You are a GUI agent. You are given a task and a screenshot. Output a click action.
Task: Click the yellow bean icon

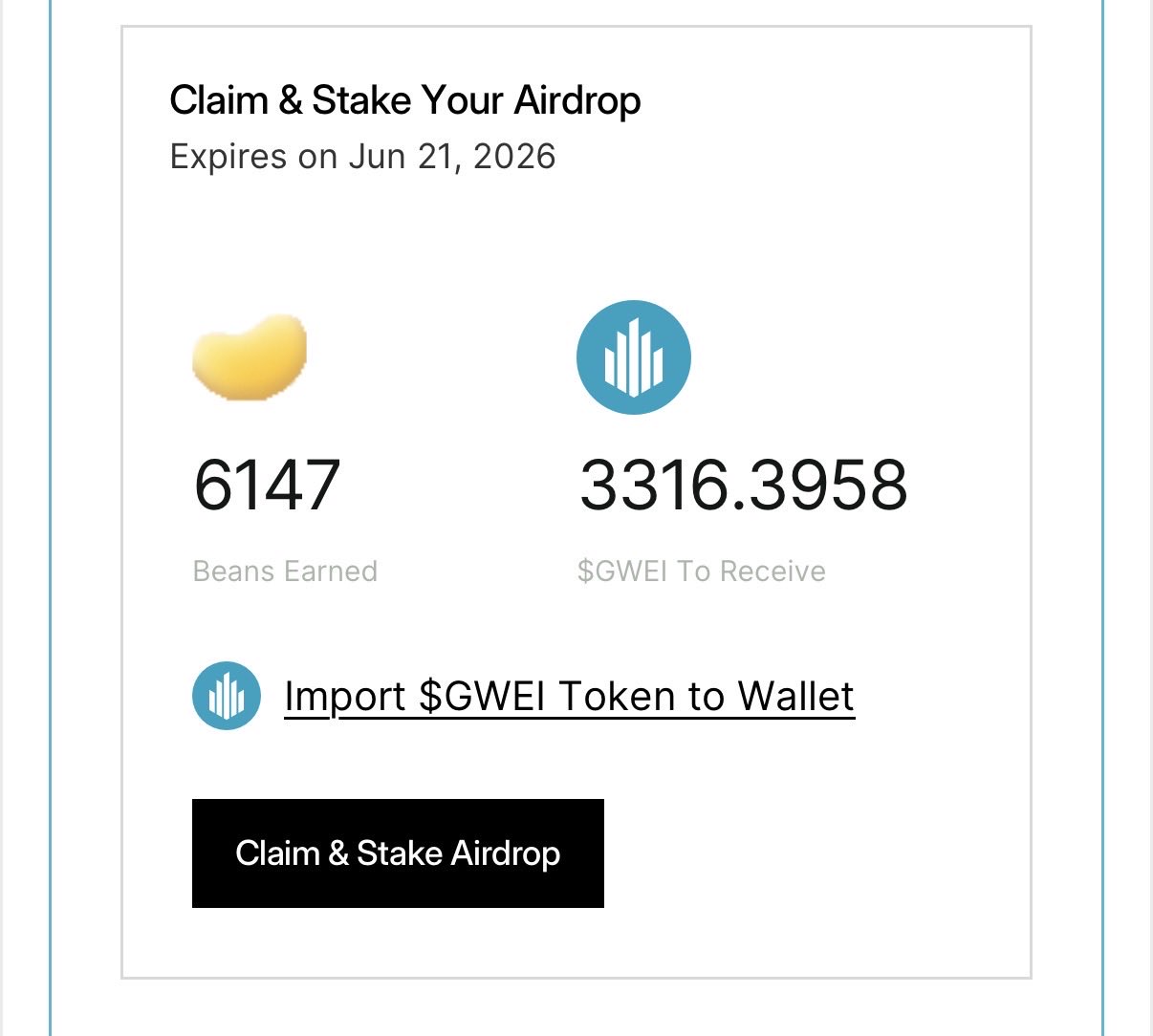[x=250, y=356]
